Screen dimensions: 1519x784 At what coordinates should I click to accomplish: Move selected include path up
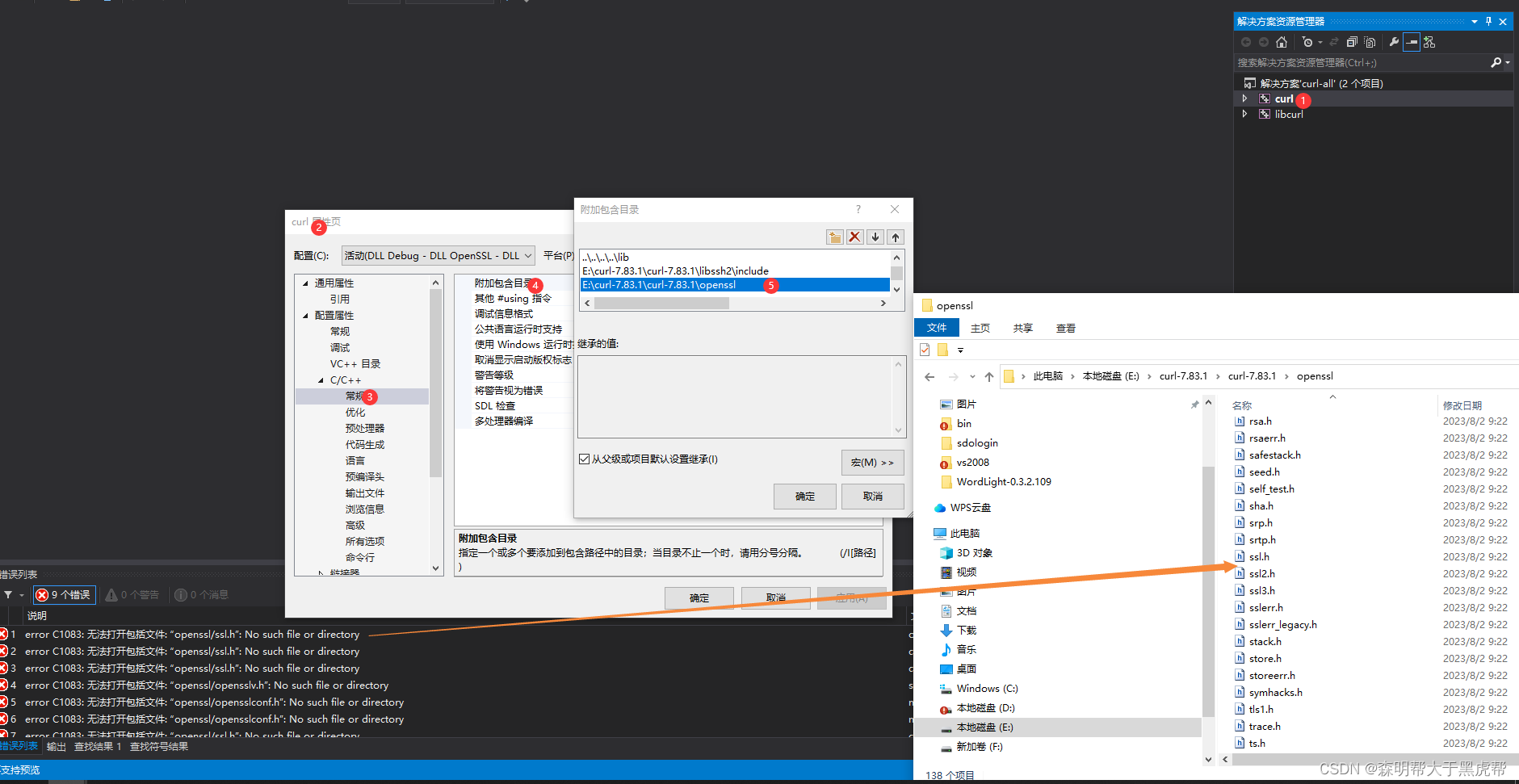896,237
